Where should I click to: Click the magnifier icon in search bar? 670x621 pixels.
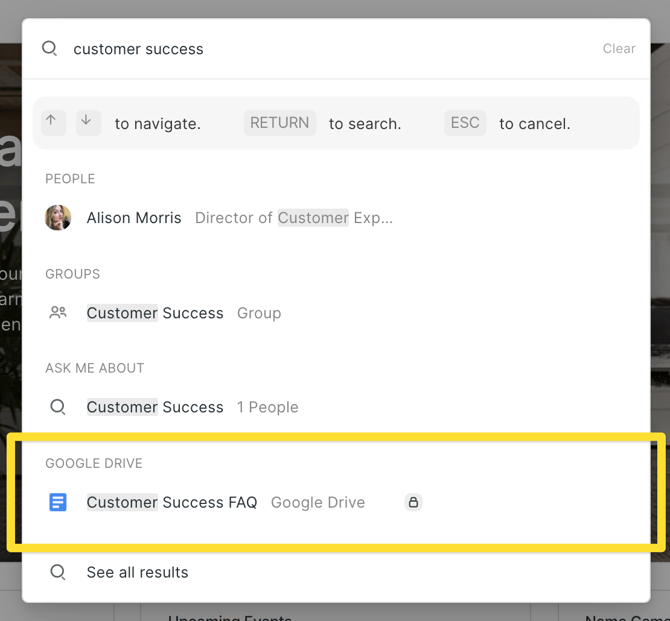[49, 48]
